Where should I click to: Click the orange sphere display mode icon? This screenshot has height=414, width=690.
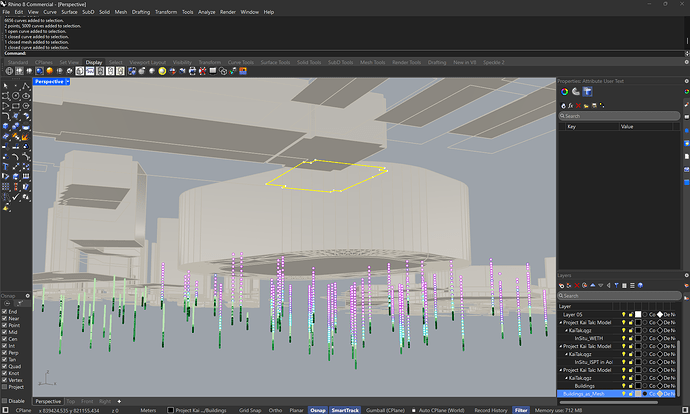pos(49,71)
